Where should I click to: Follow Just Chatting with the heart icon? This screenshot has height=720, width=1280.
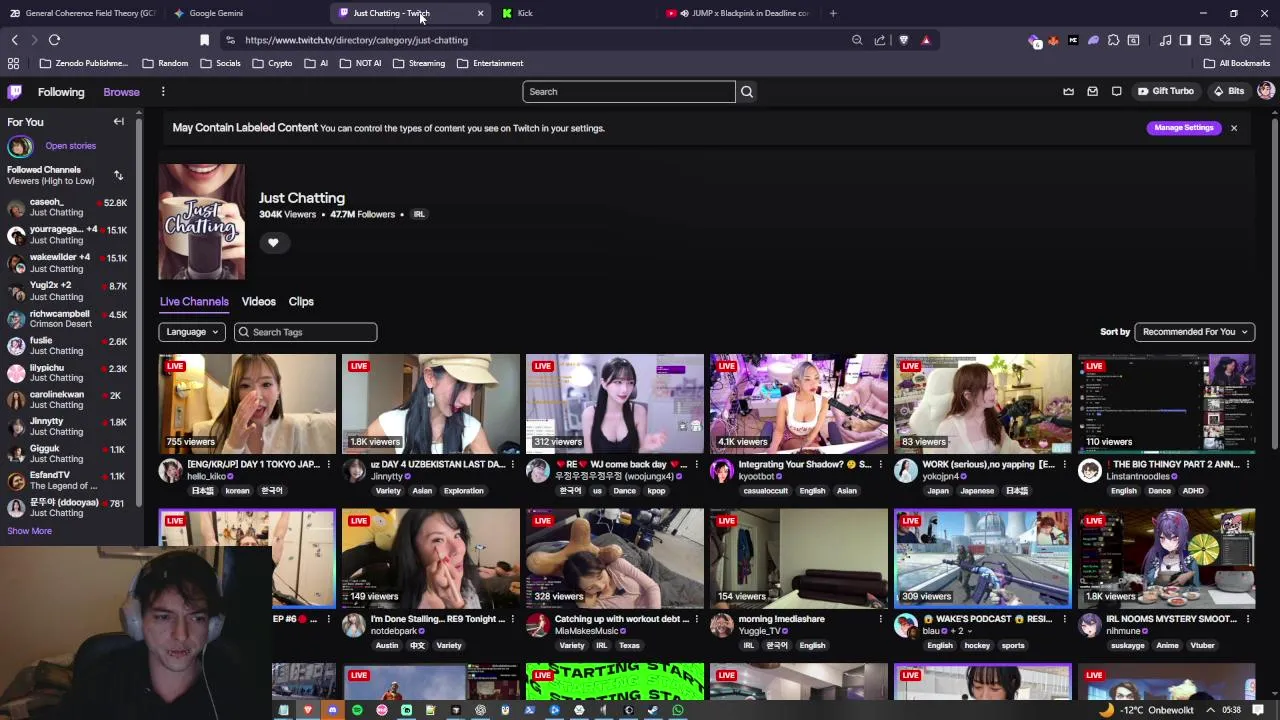(273, 243)
